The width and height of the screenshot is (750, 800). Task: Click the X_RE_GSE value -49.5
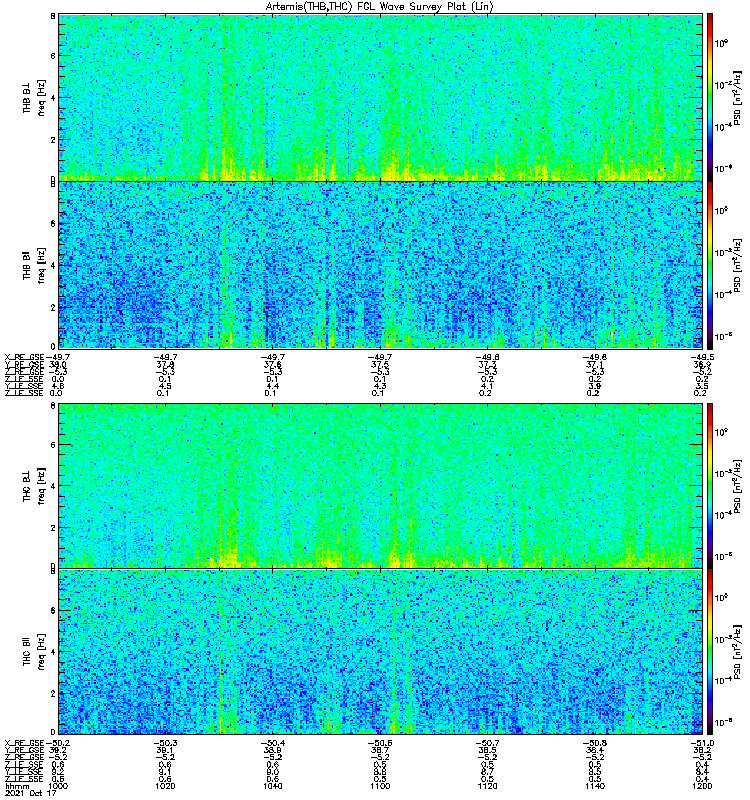(x=702, y=357)
